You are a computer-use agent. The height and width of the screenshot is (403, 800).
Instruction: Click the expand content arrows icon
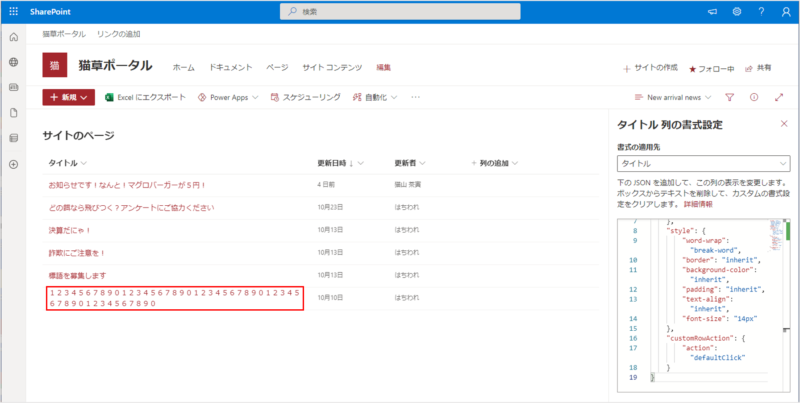tap(778, 98)
